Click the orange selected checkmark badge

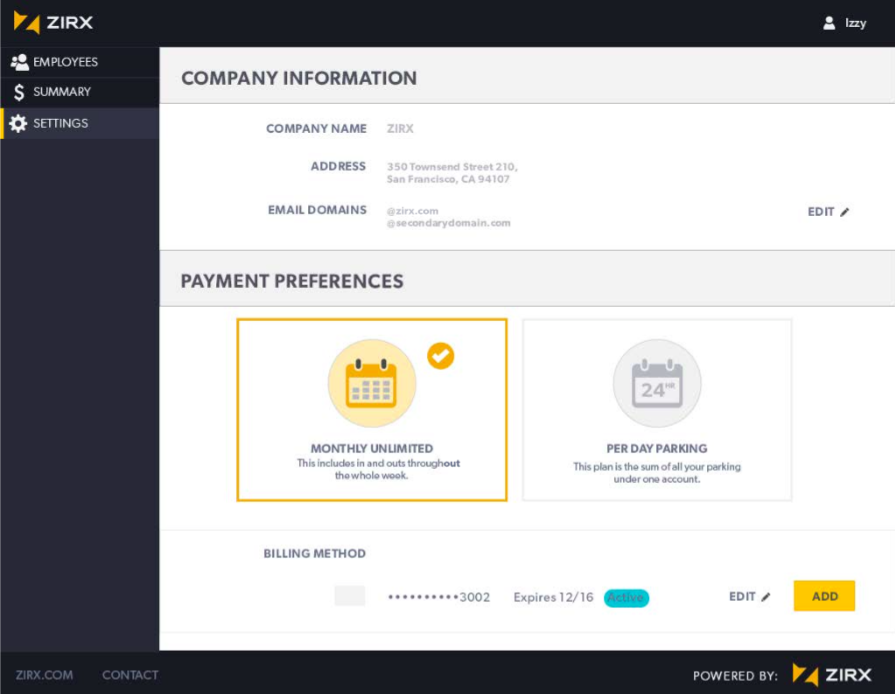(441, 356)
